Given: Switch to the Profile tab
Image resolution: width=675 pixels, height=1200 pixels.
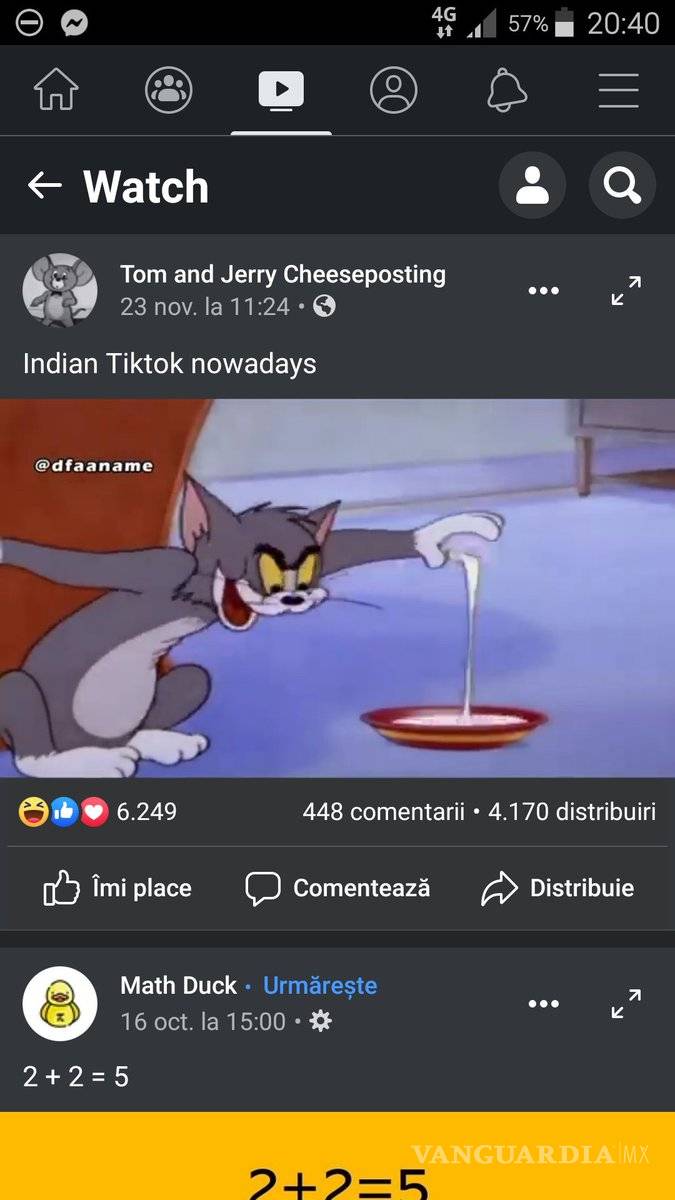Looking at the screenshot, I should (x=394, y=91).
